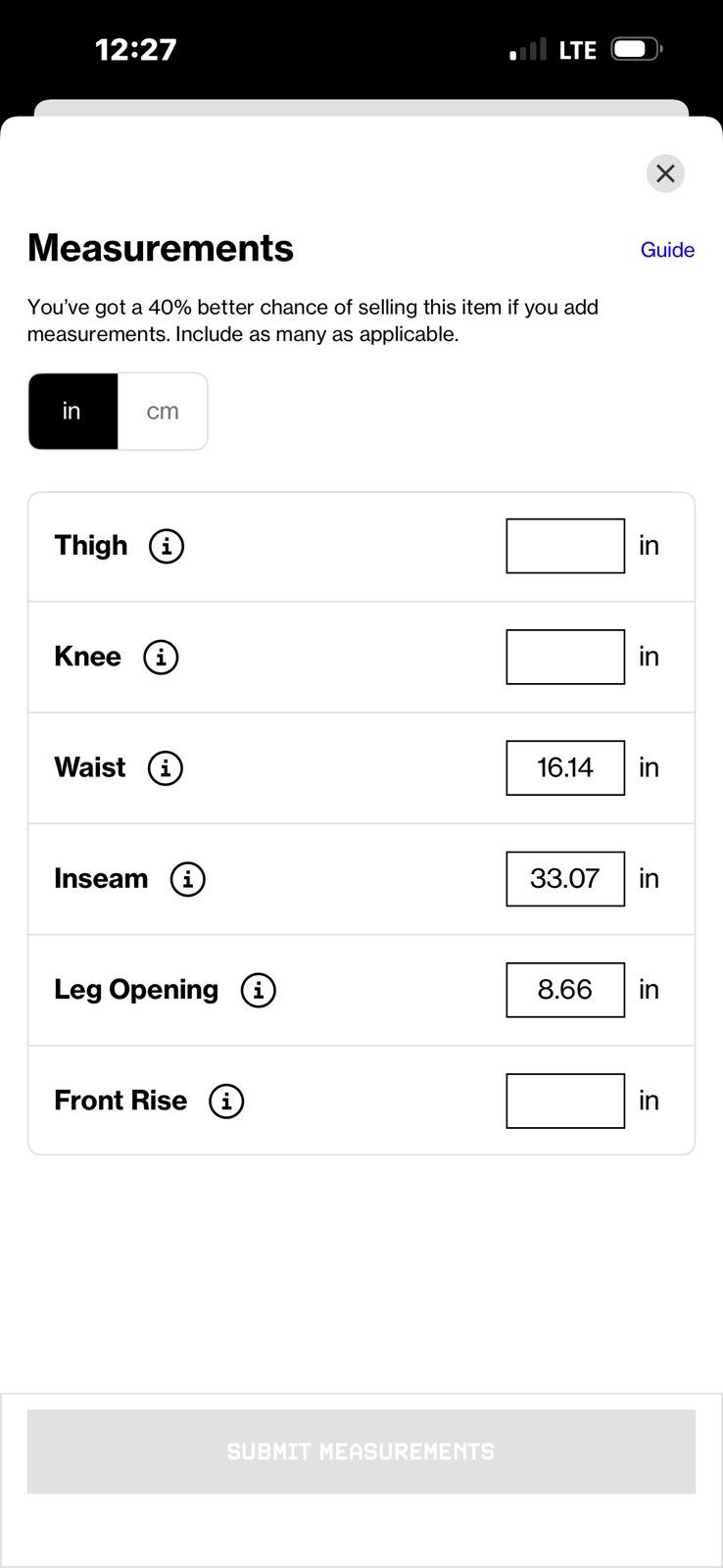The width and height of the screenshot is (723, 1568).
Task: Tap the Knee info icon
Action: pyautogui.click(x=161, y=657)
